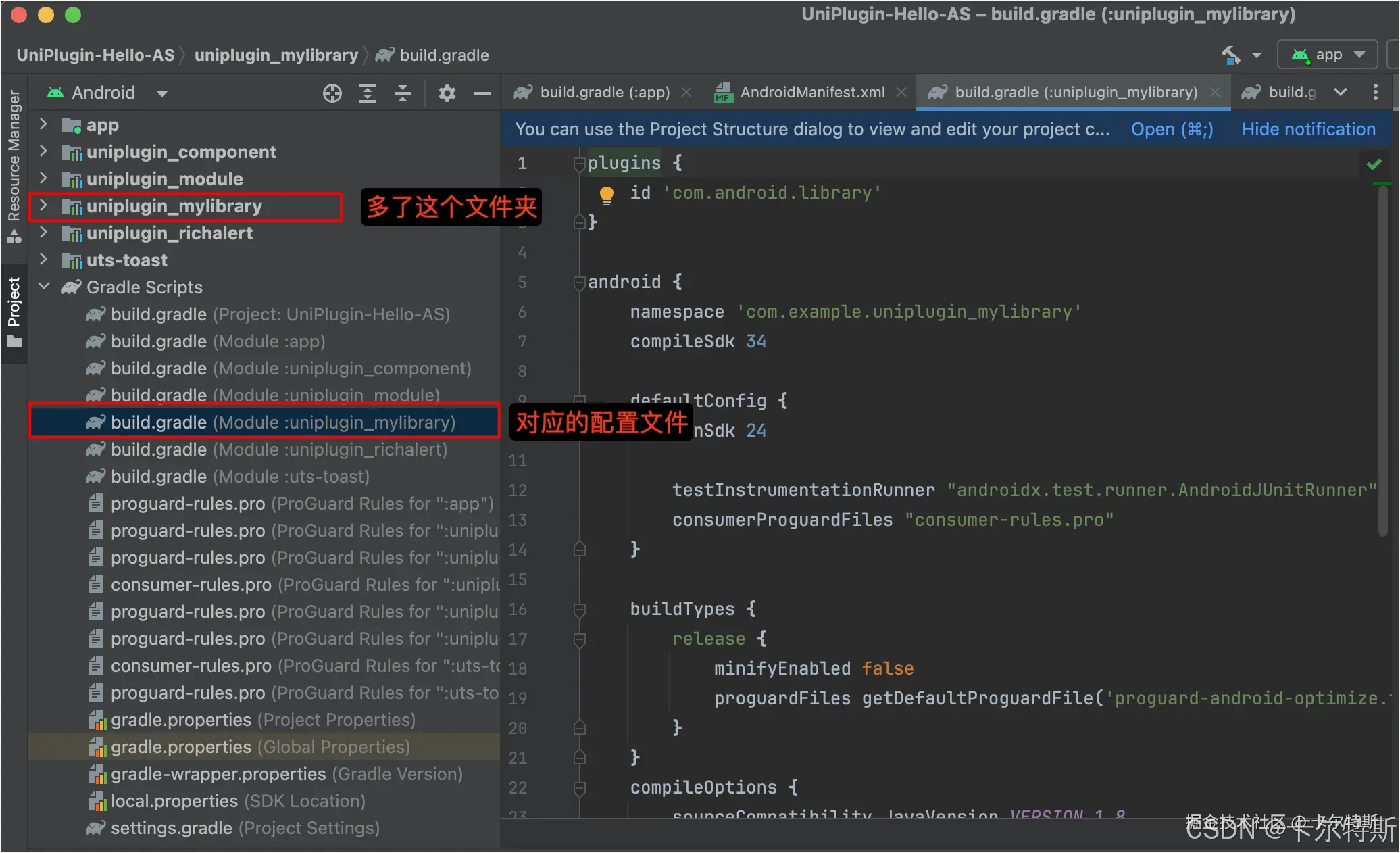Click UniPlugin-Hello-AS in the breadcrumb
1400x853 pixels.
(x=95, y=55)
